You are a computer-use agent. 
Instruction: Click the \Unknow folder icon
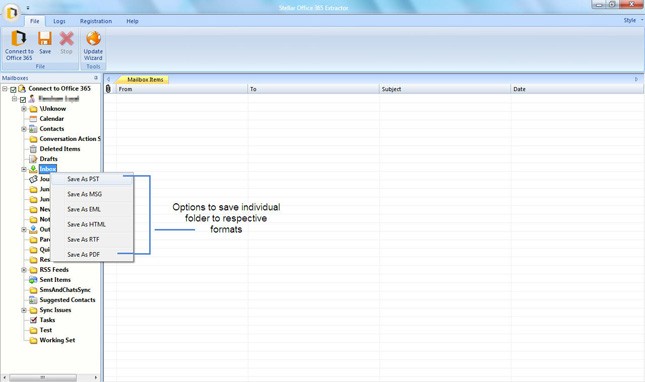coord(33,109)
